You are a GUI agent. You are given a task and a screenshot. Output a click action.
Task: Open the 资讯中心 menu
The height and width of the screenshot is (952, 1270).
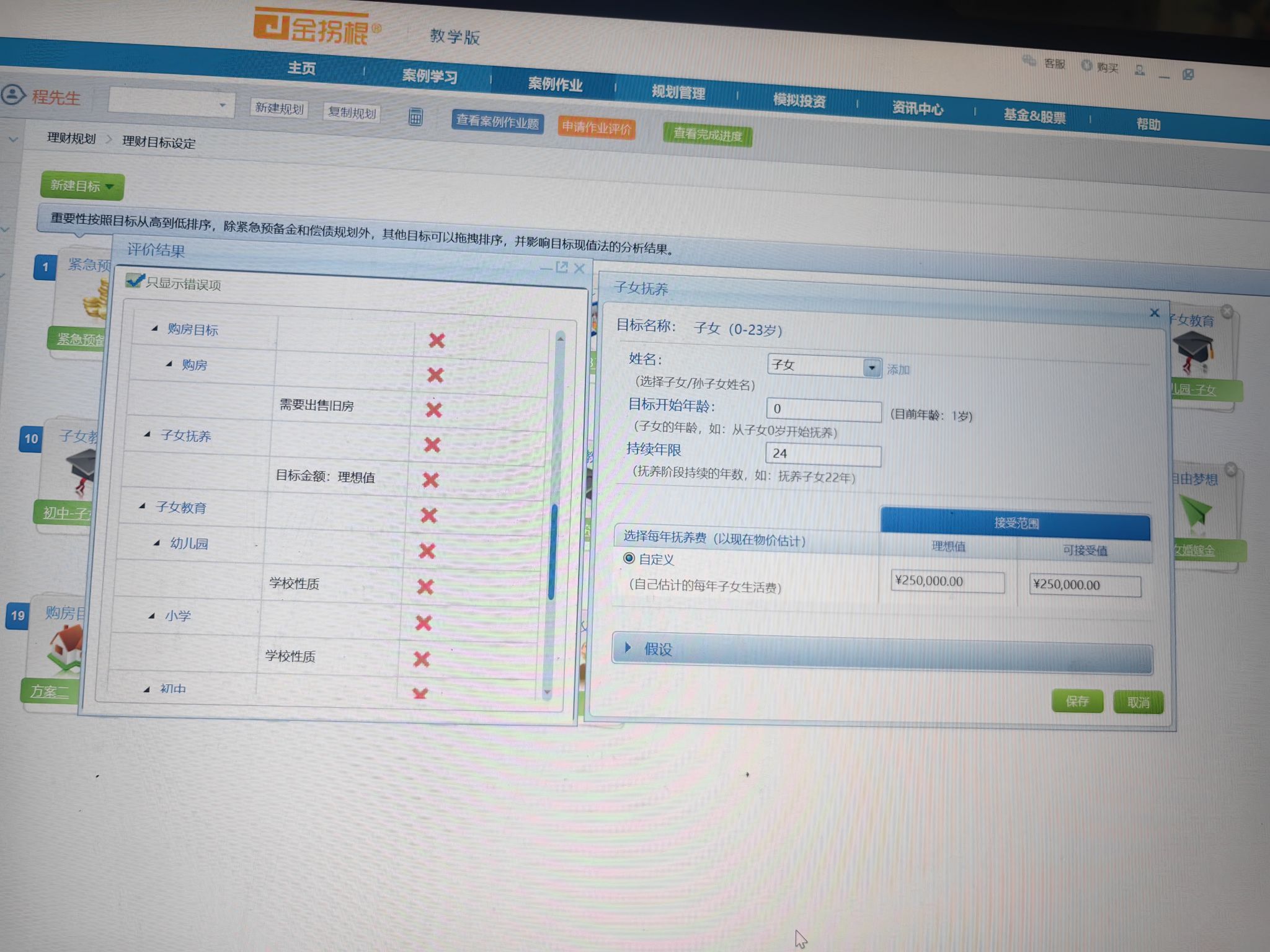pos(918,108)
